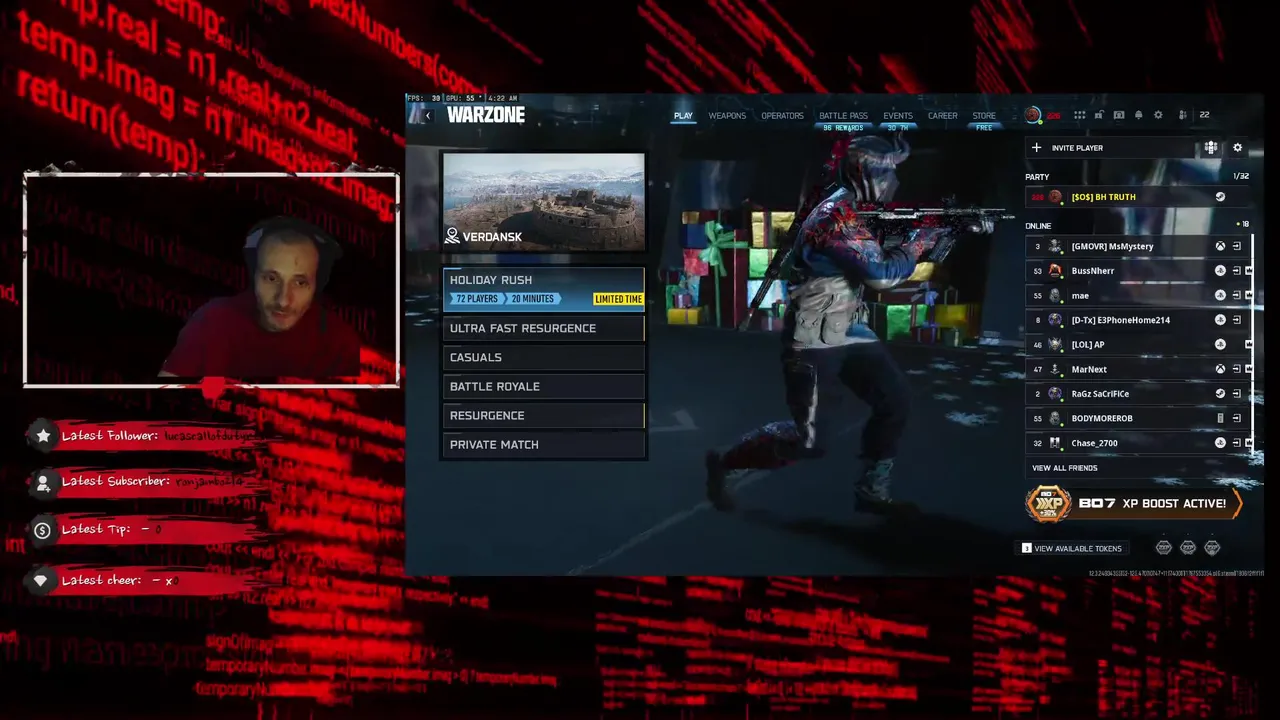Switch to the Operators tab

[782, 116]
